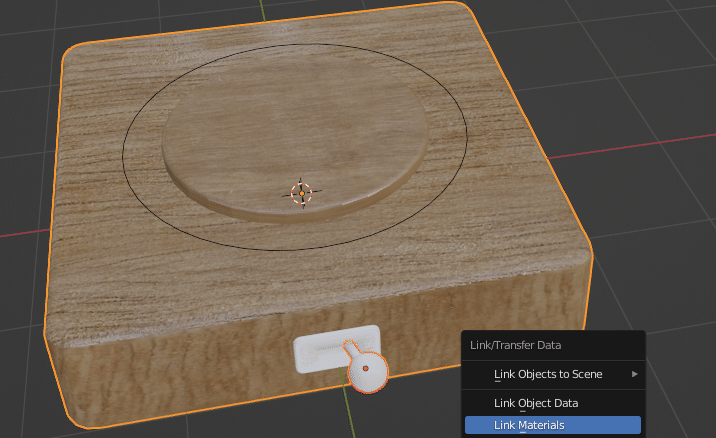This screenshot has height=438, width=716.
Task: Select the raised wooden disc
Action: pyautogui.click(x=295, y=137)
